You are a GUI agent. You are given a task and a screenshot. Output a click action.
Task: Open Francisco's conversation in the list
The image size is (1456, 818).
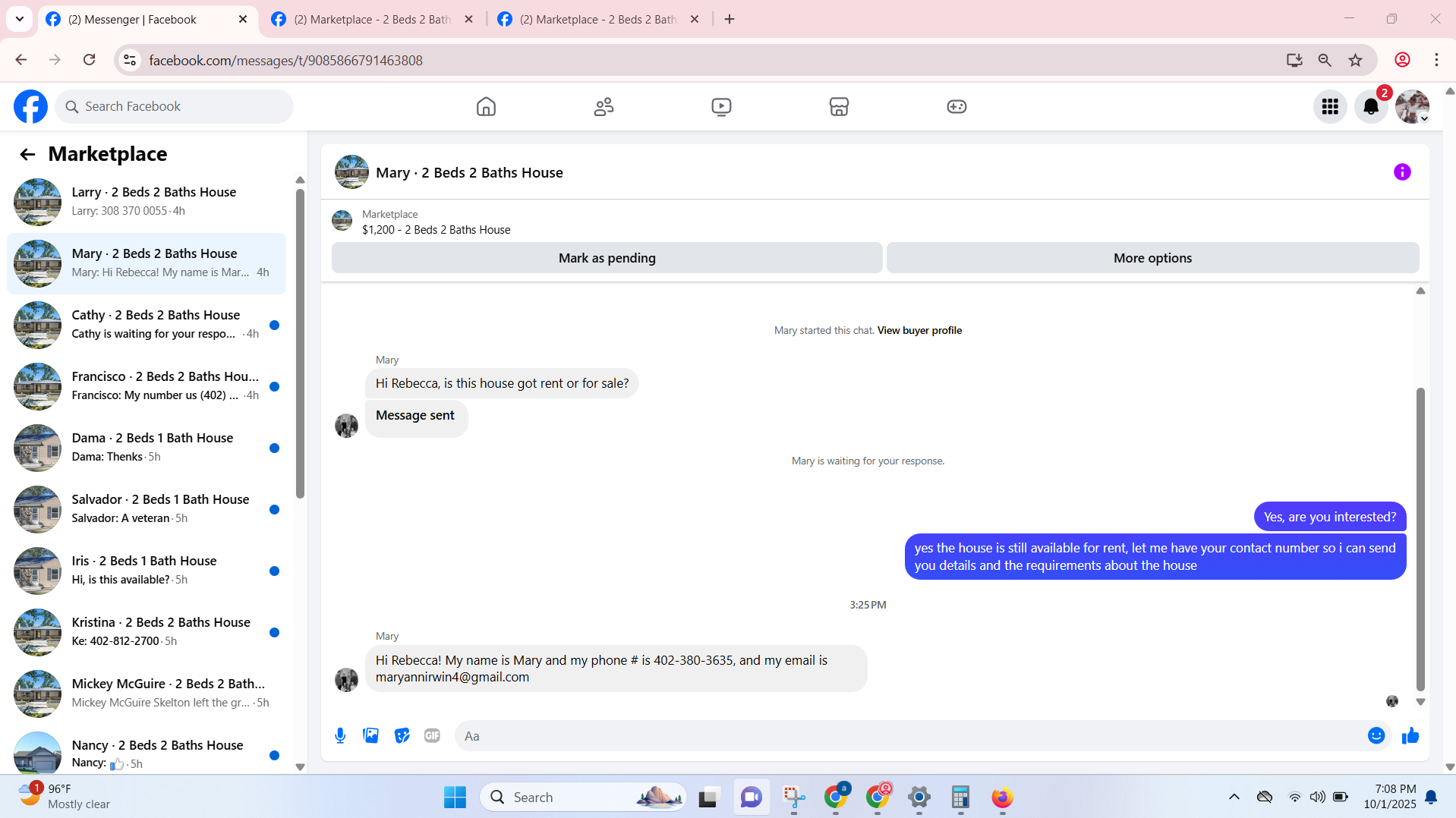click(147, 386)
